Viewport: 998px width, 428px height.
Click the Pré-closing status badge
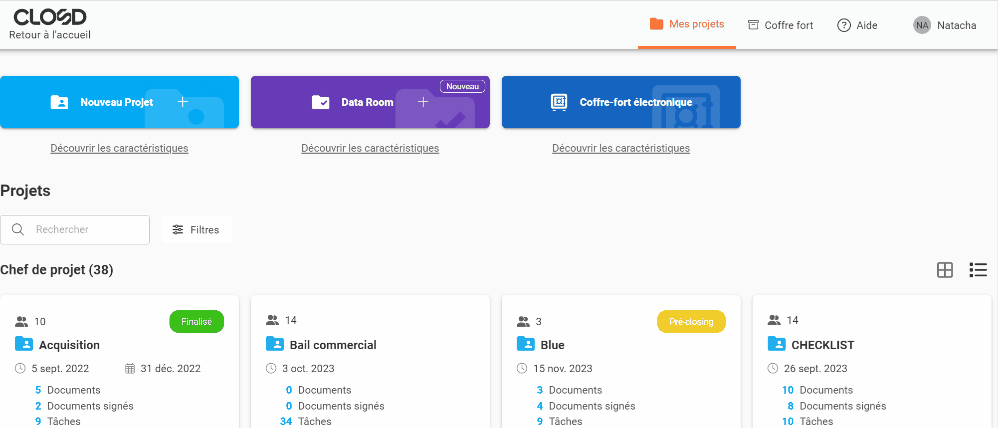(x=691, y=321)
